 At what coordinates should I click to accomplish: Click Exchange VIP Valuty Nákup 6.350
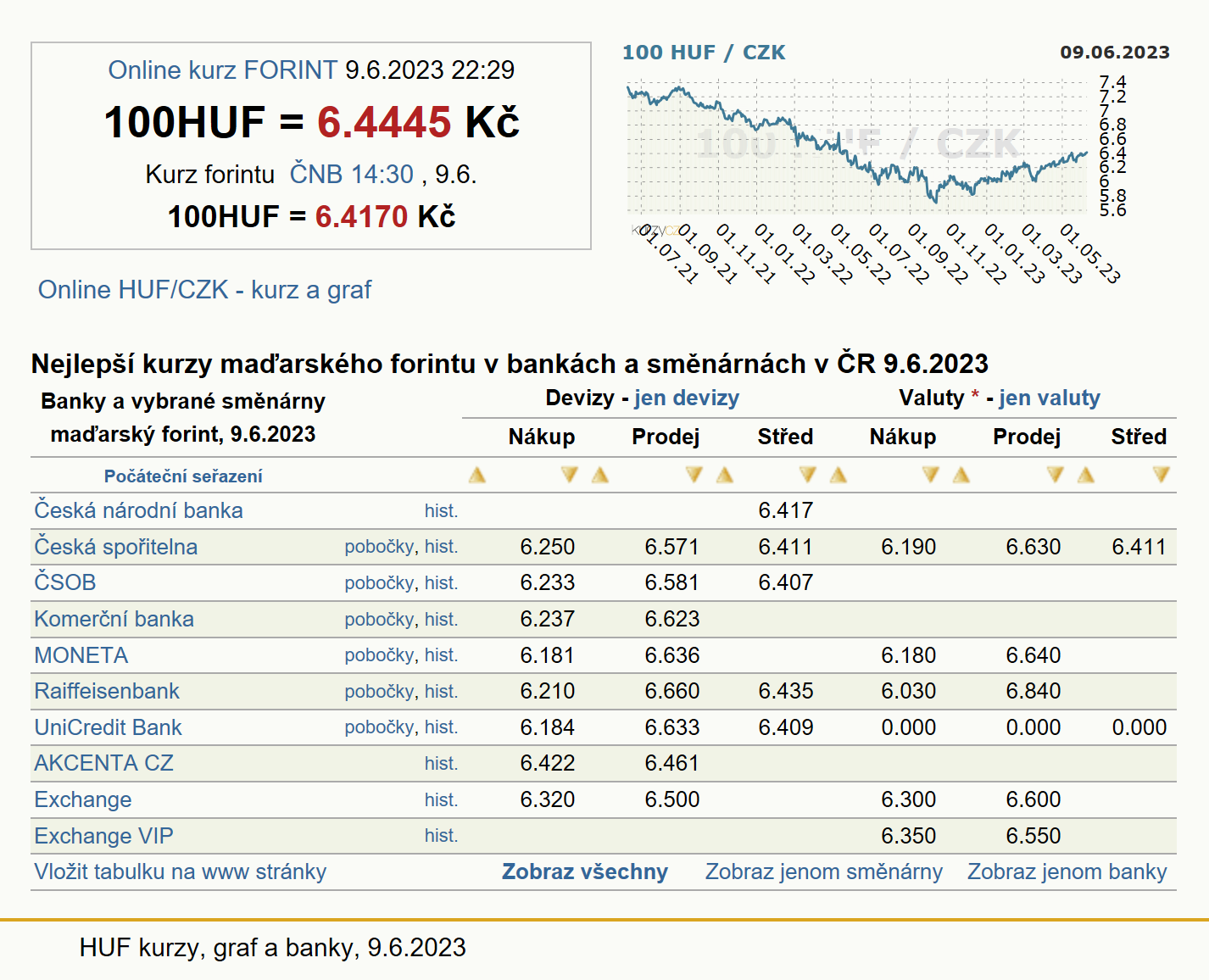coord(909,836)
